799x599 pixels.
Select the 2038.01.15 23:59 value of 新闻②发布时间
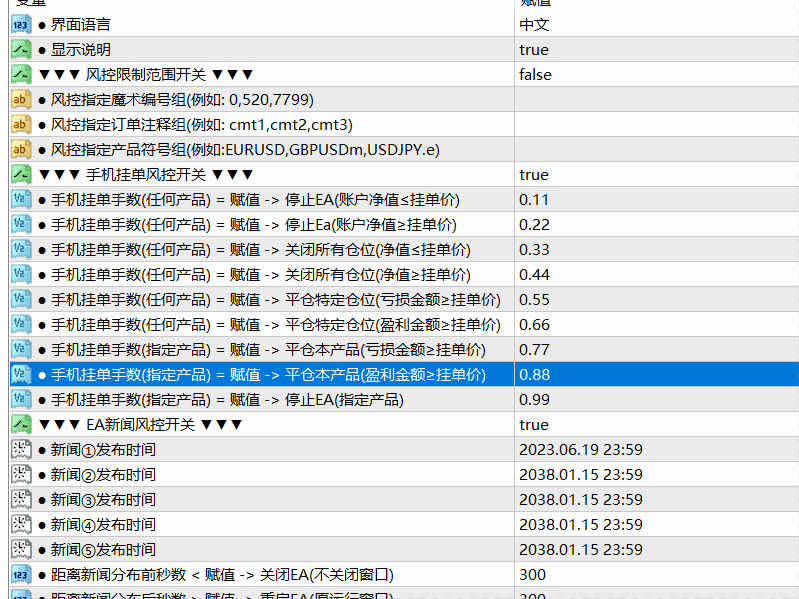click(x=581, y=474)
